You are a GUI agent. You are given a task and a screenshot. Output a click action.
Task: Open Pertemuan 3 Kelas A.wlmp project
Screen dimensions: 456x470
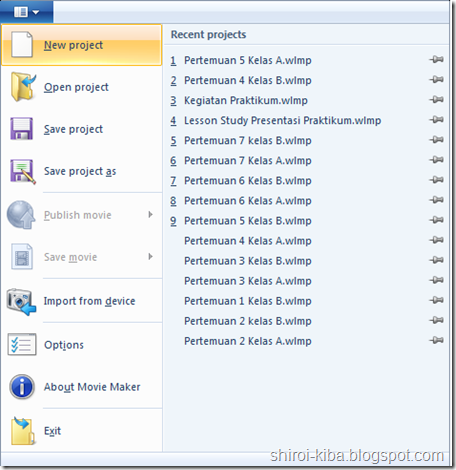[248, 281]
